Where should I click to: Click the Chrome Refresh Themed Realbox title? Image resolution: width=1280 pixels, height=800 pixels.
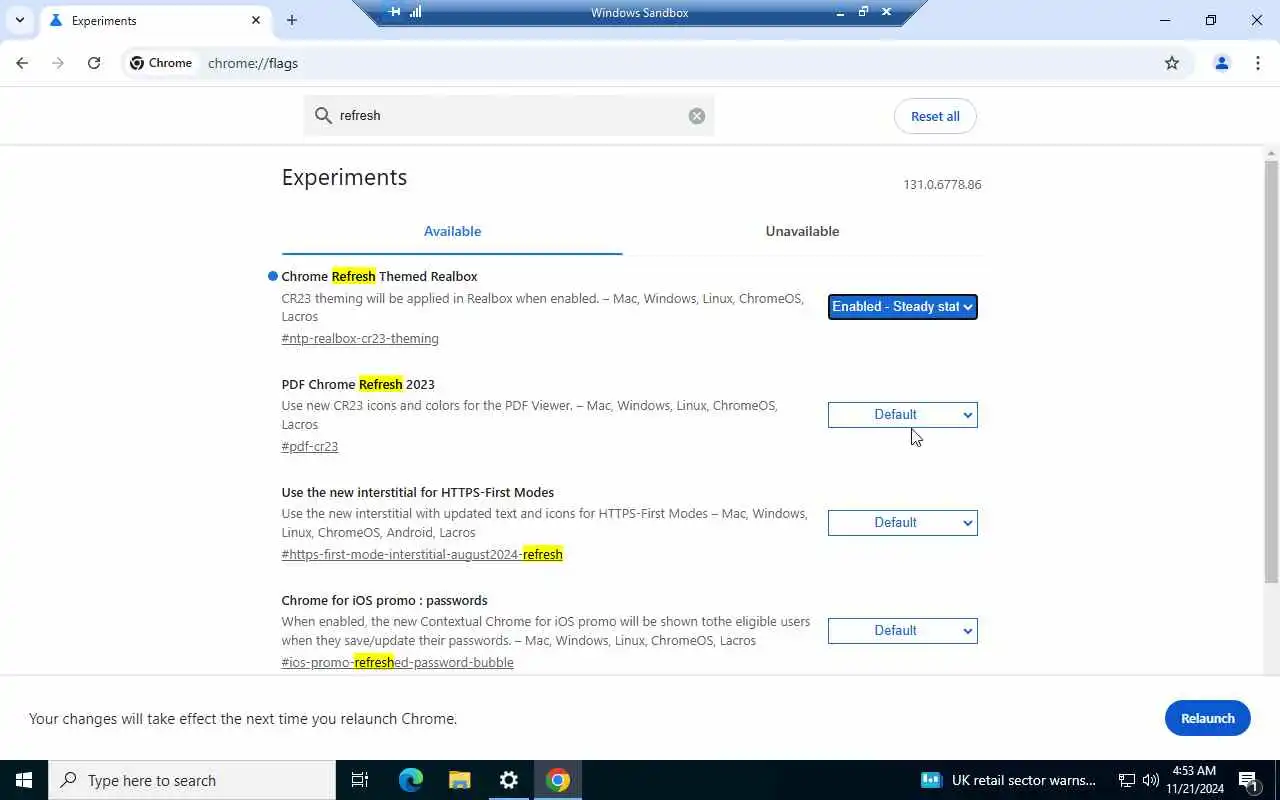point(379,276)
